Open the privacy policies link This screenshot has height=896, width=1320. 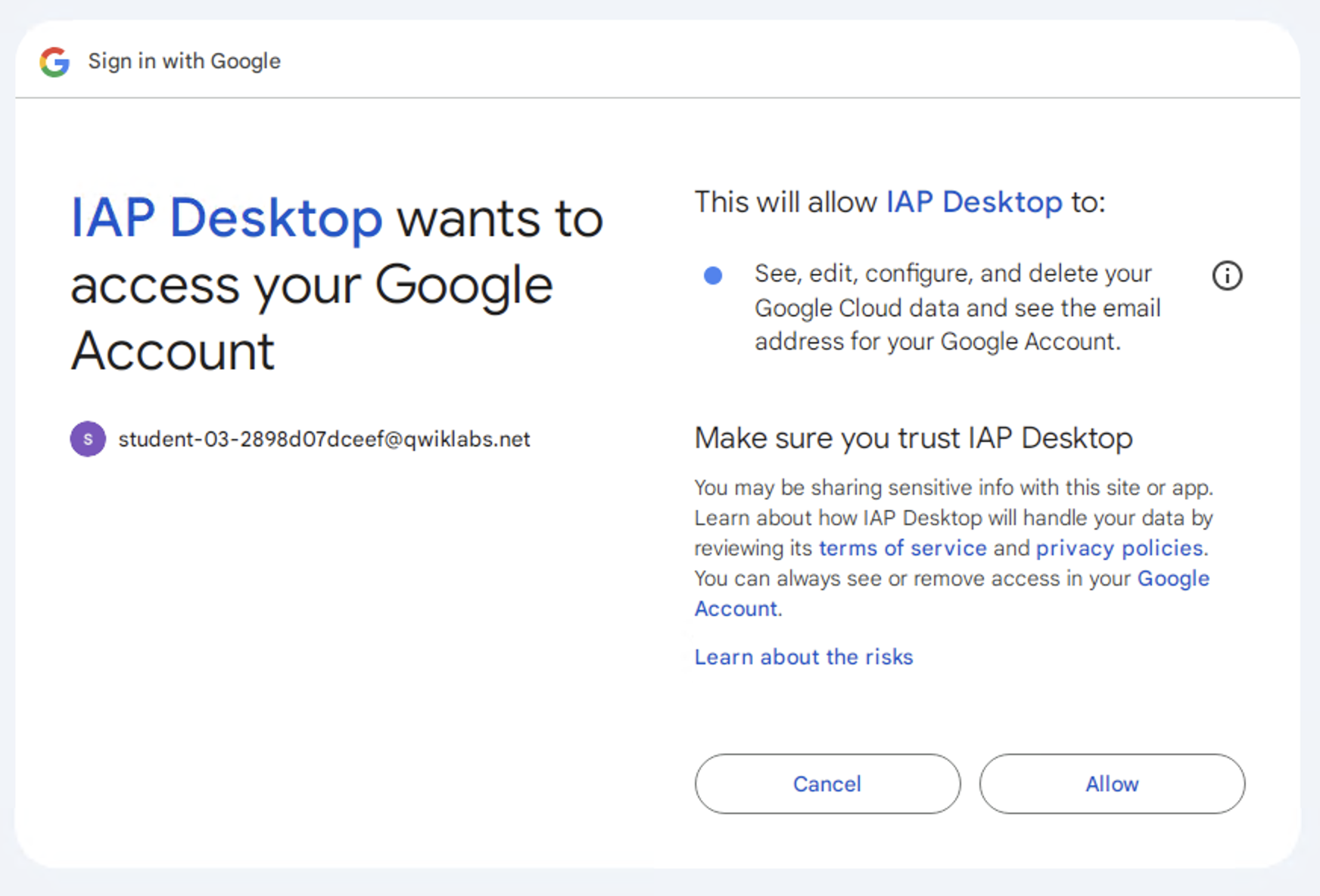click(x=1119, y=548)
